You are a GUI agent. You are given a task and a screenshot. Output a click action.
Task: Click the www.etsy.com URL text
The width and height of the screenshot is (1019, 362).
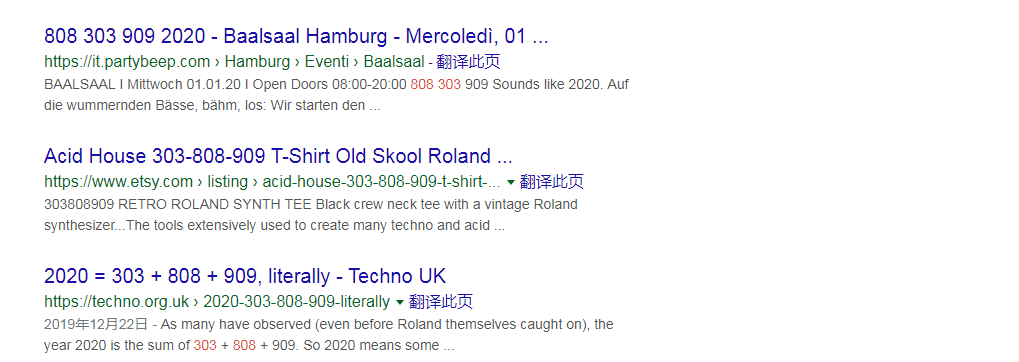coord(118,181)
